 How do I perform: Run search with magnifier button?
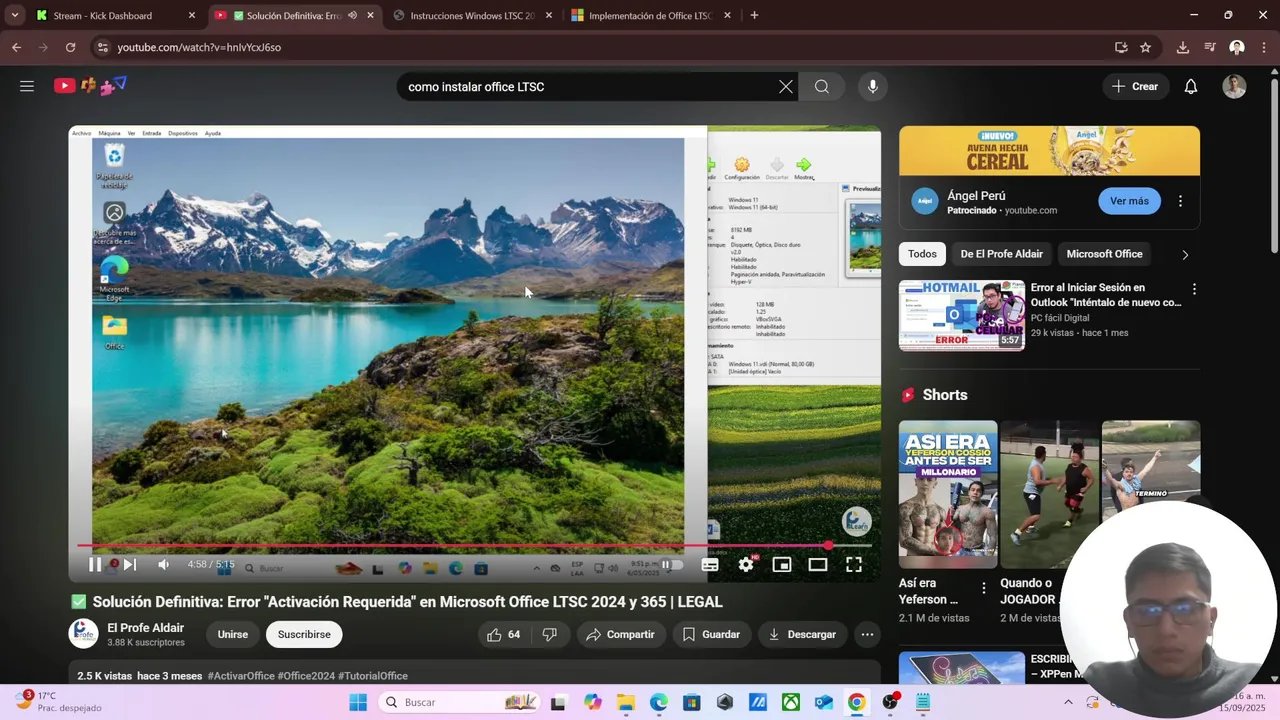tap(822, 87)
